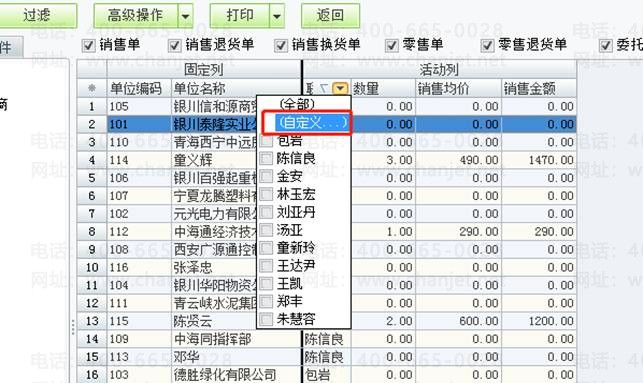
Task: Click the asterisk icon at grid corner
Action: (x=92, y=88)
